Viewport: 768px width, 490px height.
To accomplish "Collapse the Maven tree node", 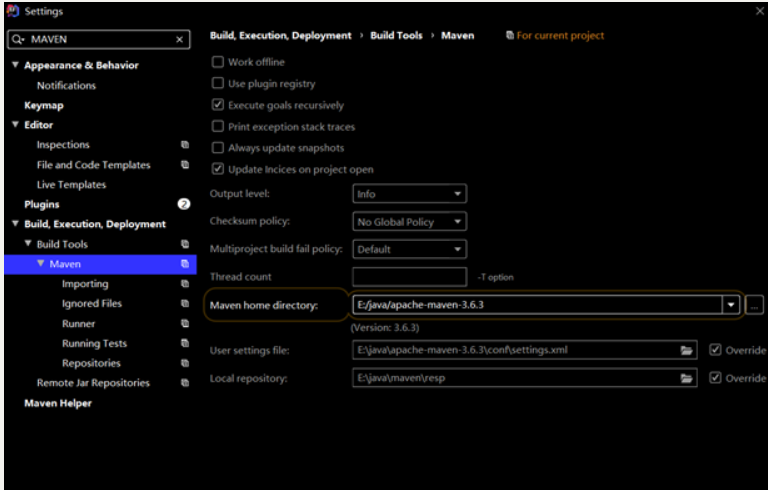I will coord(41,263).
